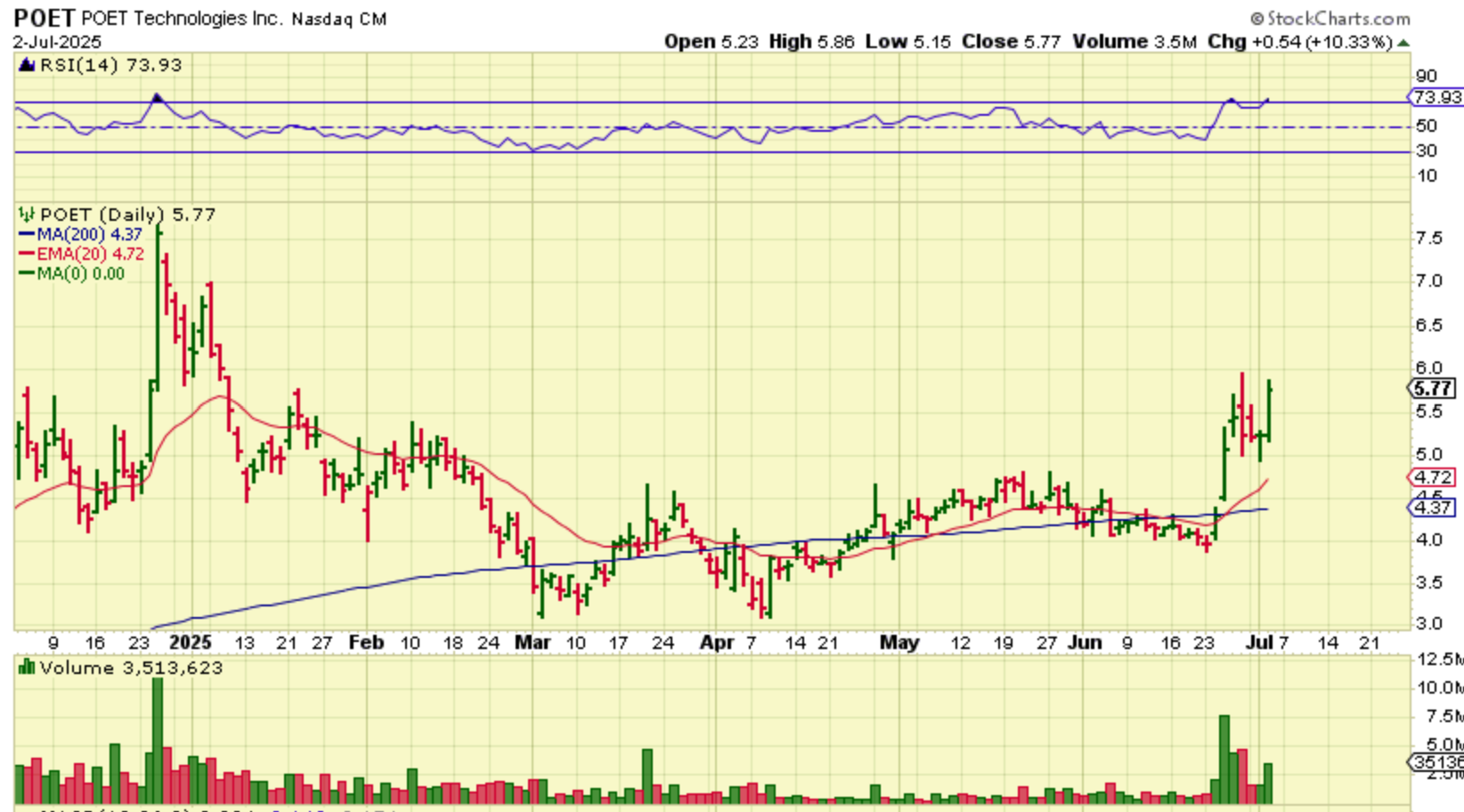Image resolution: width=1464 pixels, height=812 pixels.
Task: Click the tallest green volume bar in late December
Action: 158,741
